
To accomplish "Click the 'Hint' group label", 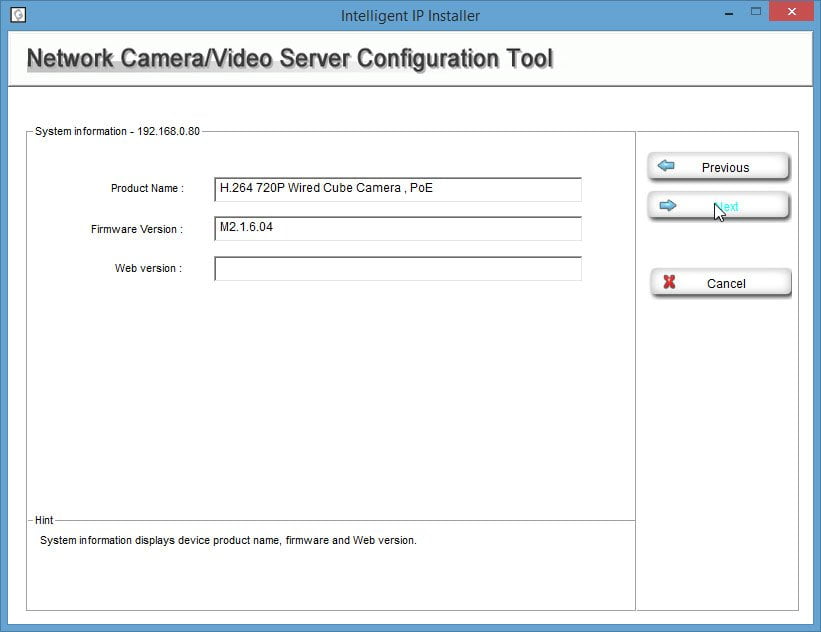I will point(44,520).
